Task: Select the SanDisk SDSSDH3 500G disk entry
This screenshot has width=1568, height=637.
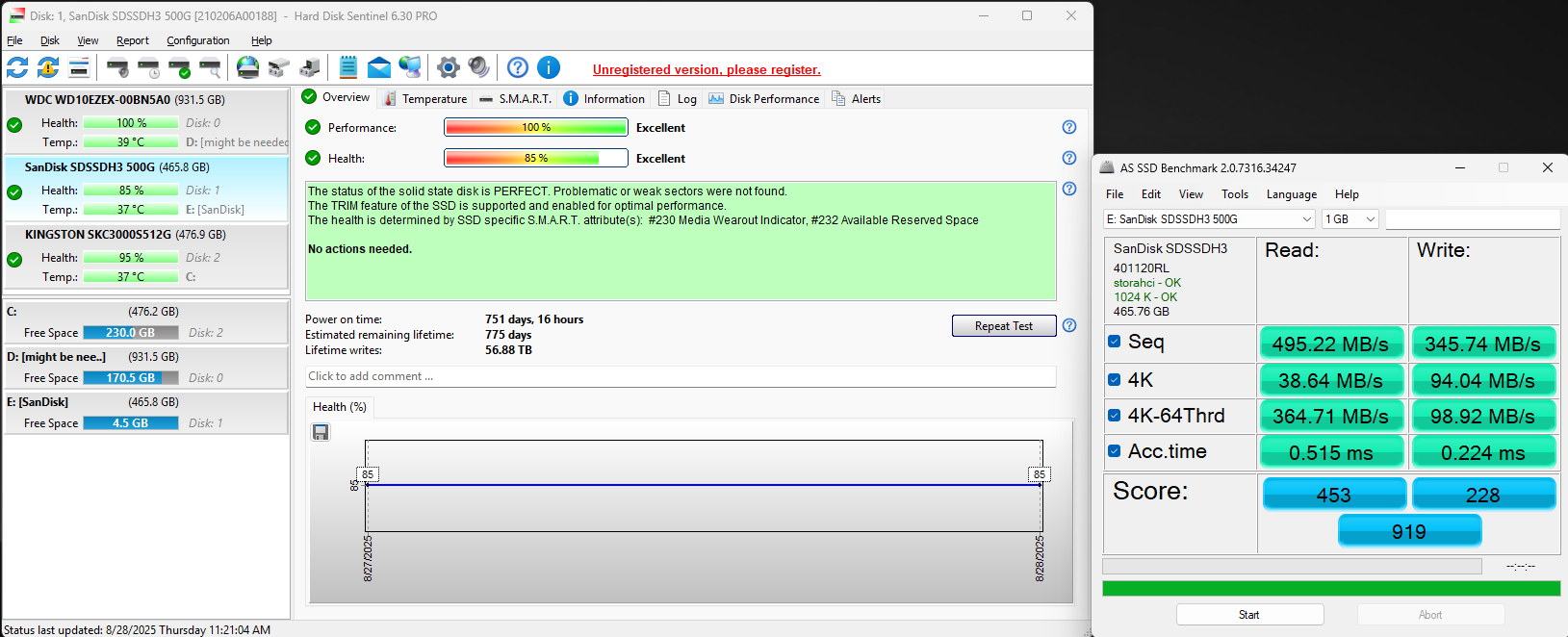Action: (146, 189)
